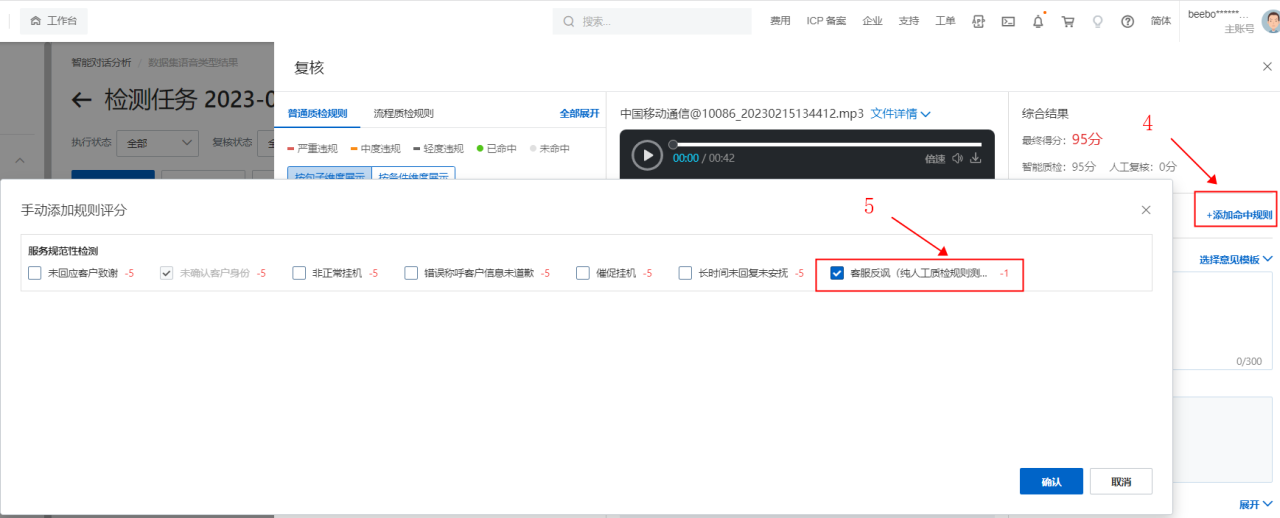The height and width of the screenshot is (518, 1280).
Task: Click the audio download icon
Action: [x=976, y=158]
